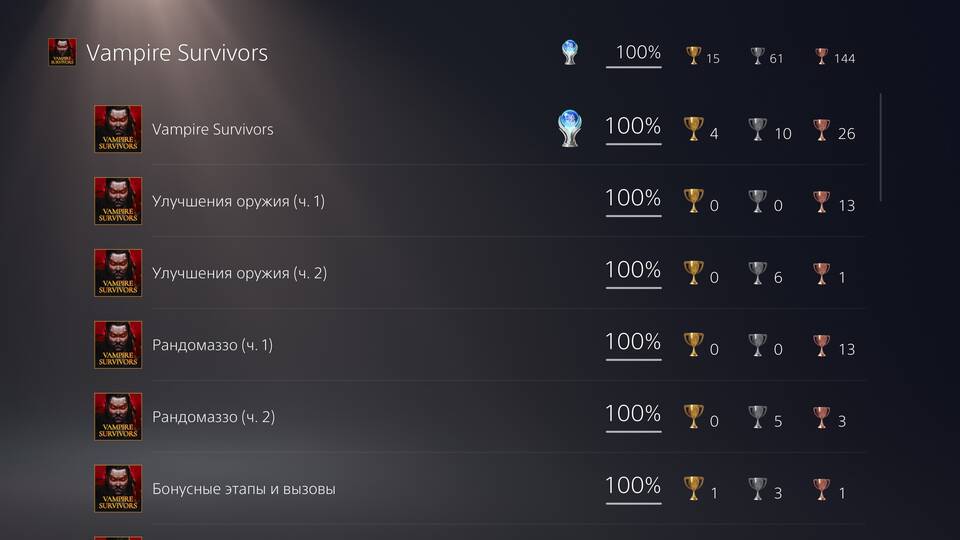Select Рандомаззо (ч. 2) trophy group
Screen dimensions: 960x540
coord(479,417)
